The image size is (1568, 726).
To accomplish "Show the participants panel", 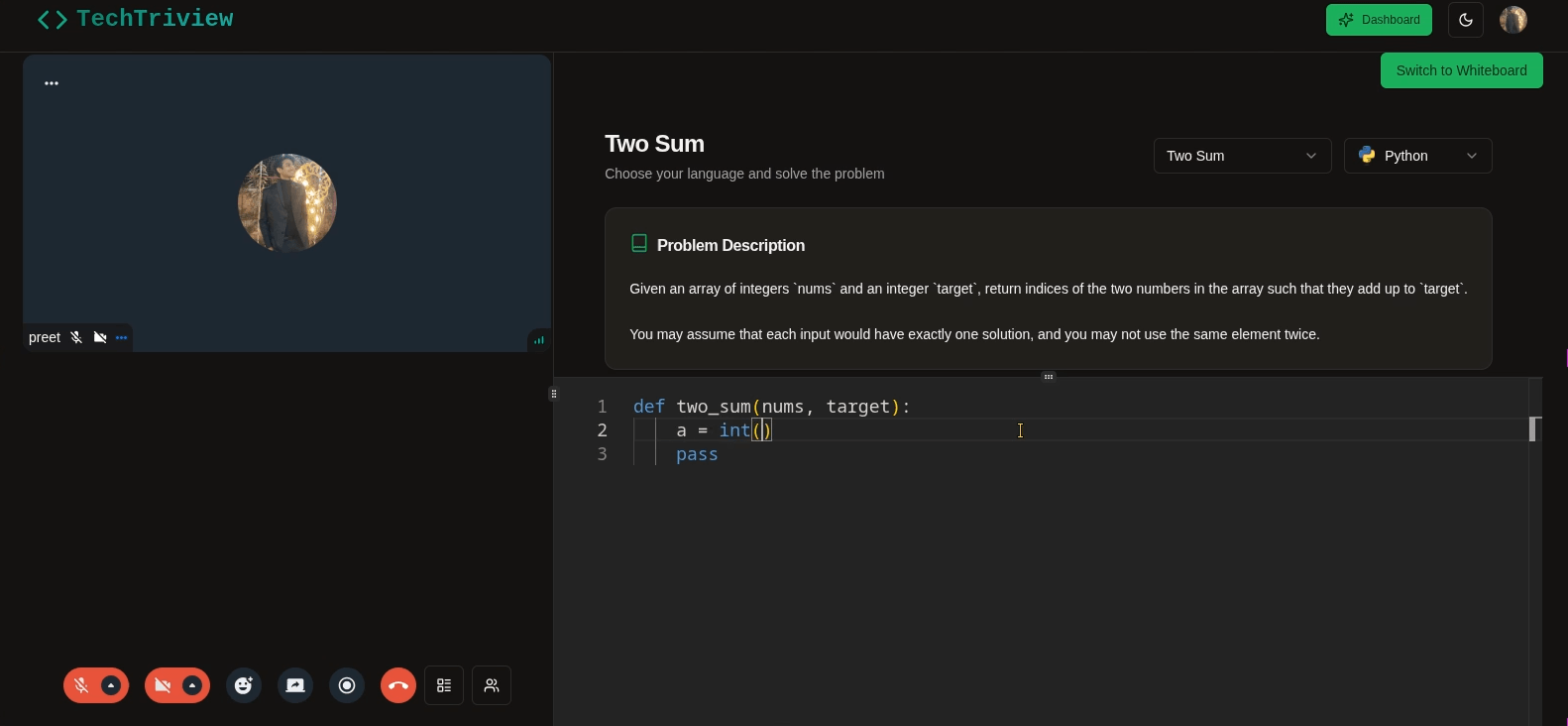I will tap(492, 685).
